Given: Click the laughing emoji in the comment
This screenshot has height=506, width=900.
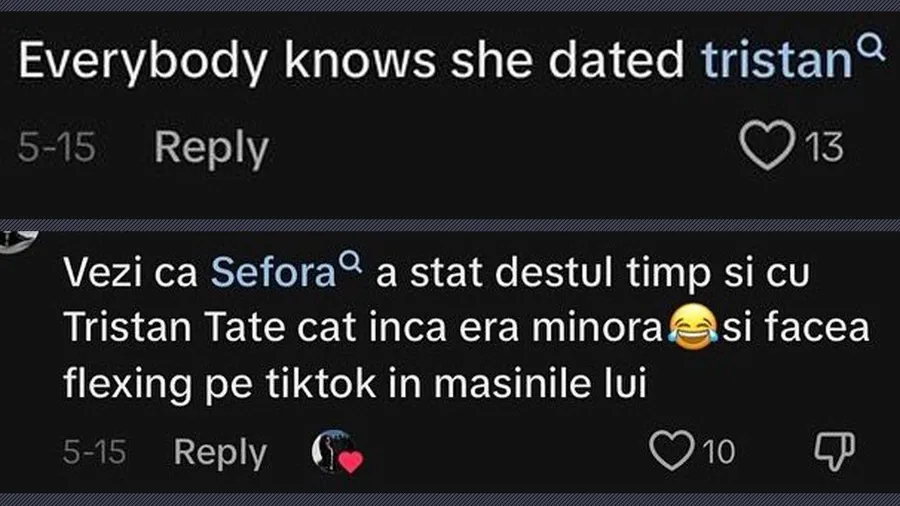Looking at the screenshot, I should [685, 328].
